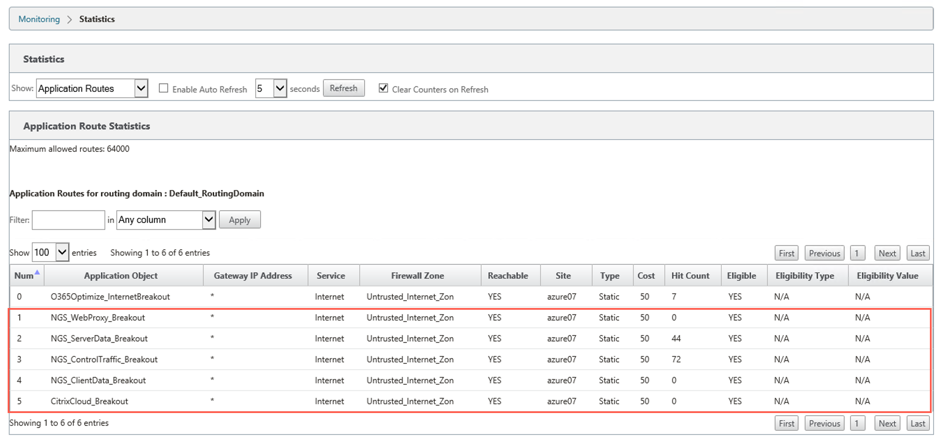
Task: Open the Show Application Routes dropdown
Action: tap(92, 88)
